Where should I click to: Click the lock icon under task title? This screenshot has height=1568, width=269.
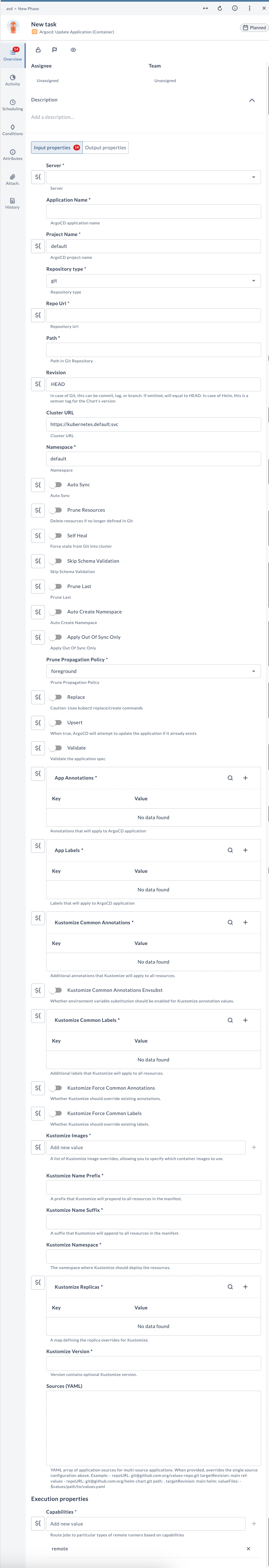pos(38,50)
